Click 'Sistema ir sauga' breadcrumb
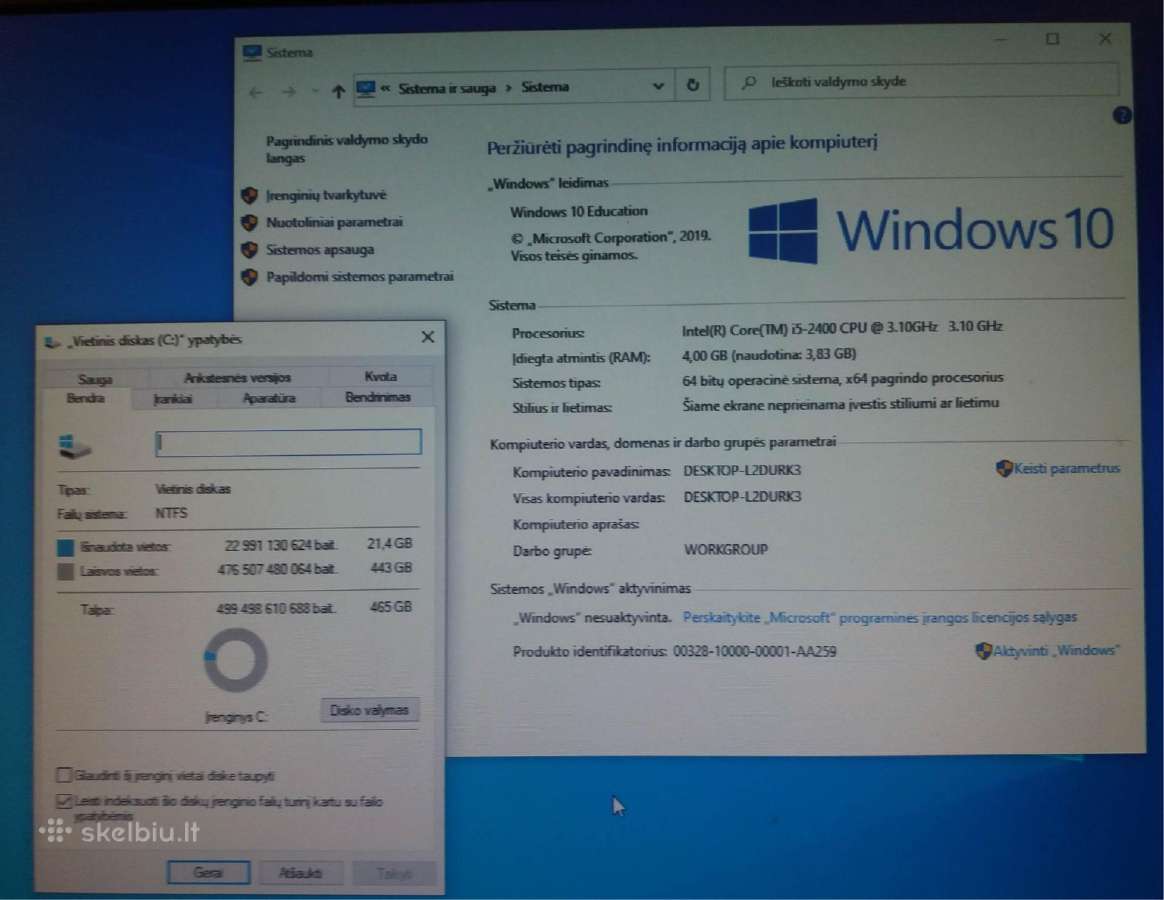The image size is (1164, 900). (447, 88)
